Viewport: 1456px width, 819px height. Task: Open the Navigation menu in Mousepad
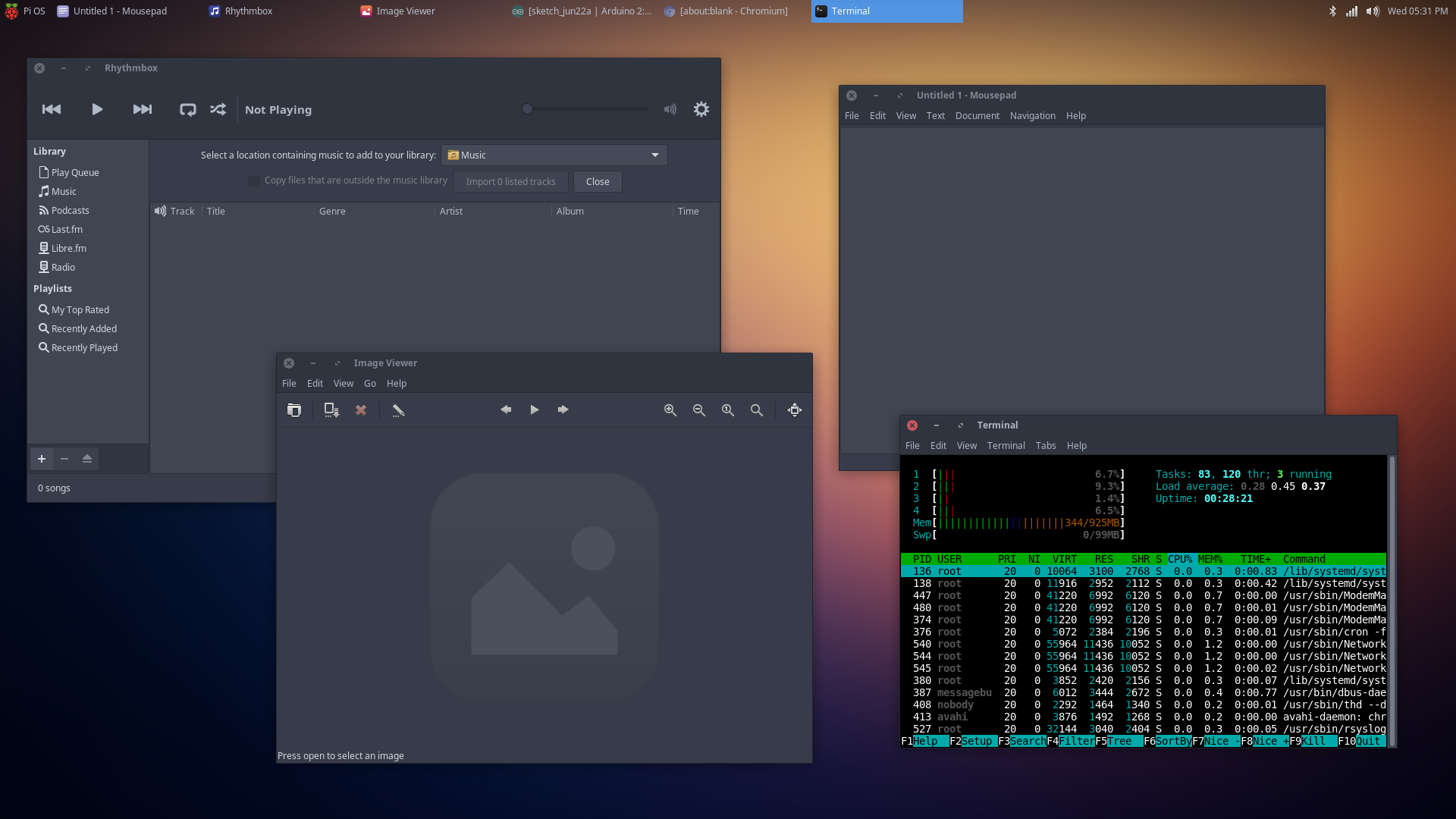click(x=1032, y=115)
